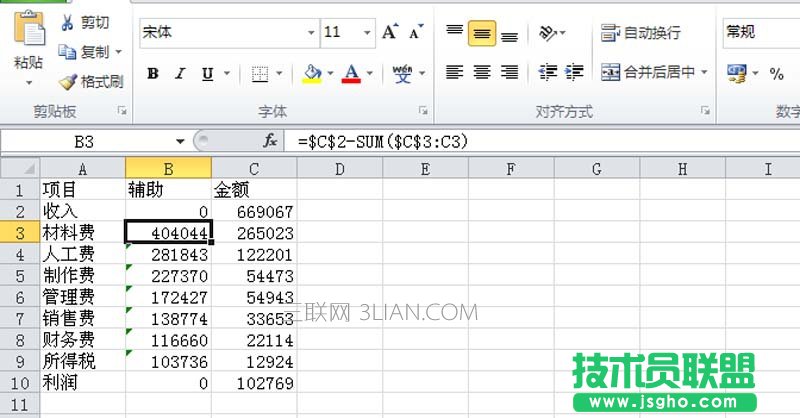800x418 pixels.
Task: Click the 金额 header cell
Action: [254, 190]
